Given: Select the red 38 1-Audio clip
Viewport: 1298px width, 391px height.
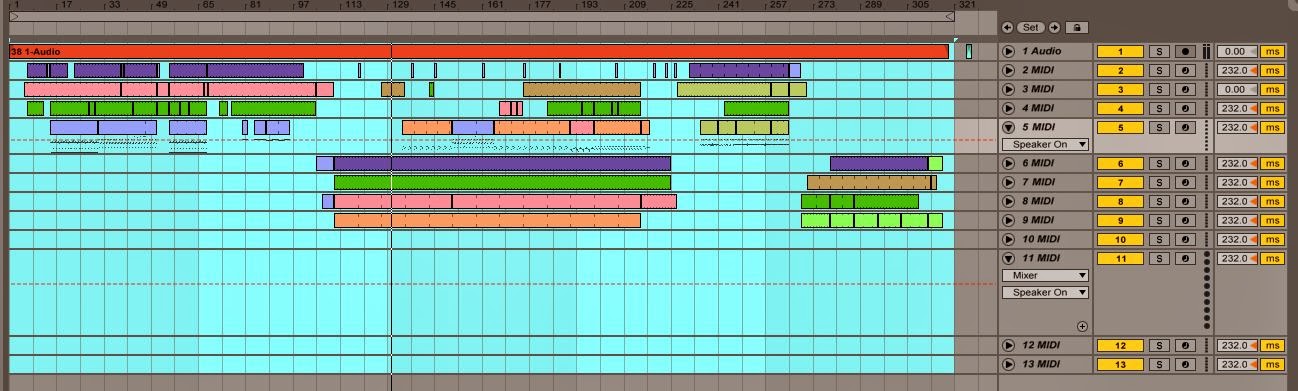Looking at the screenshot, I should tap(479, 51).
